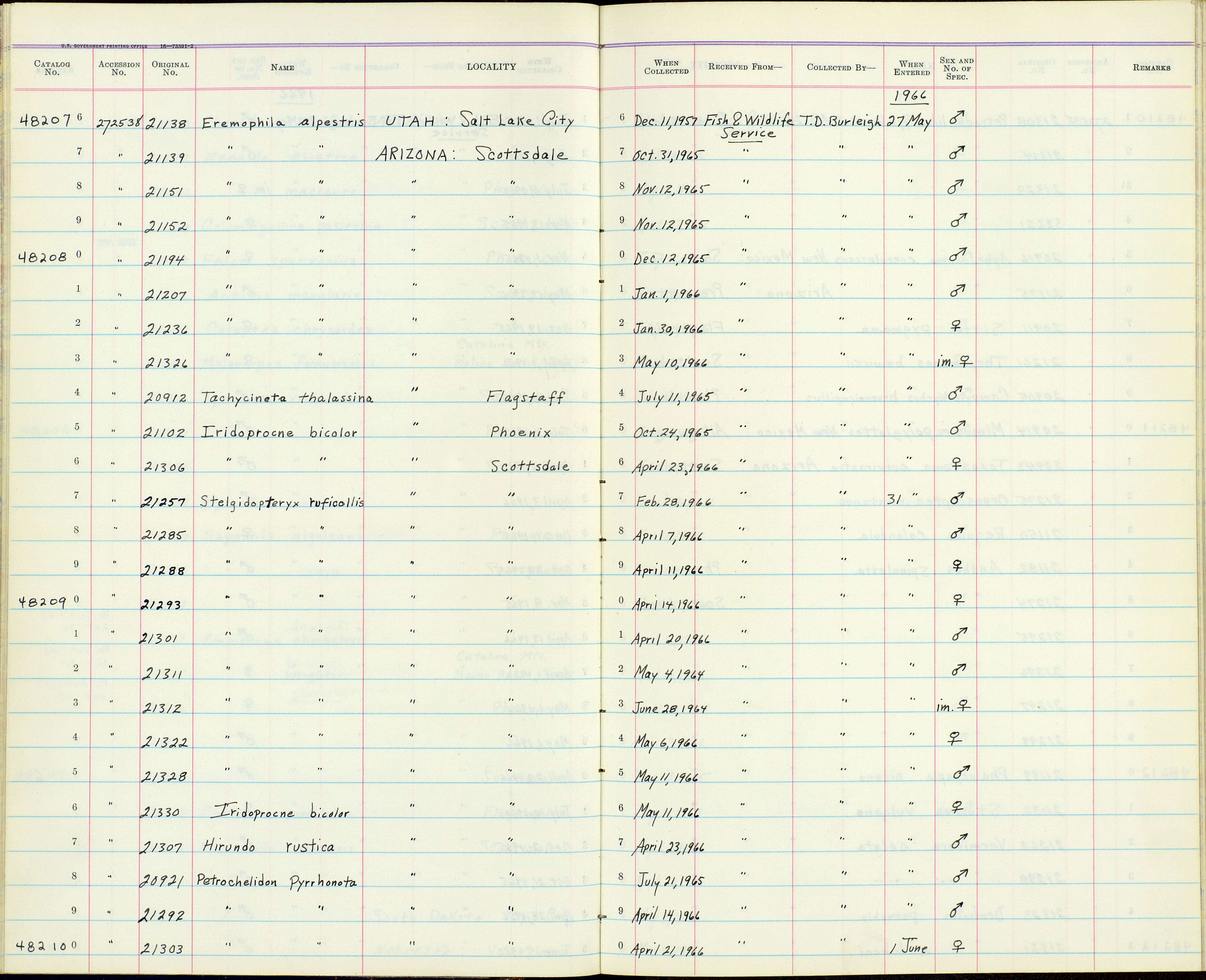This screenshot has width=1206, height=980.
Task: Select the entered date "1 June"
Action: [x=909, y=948]
